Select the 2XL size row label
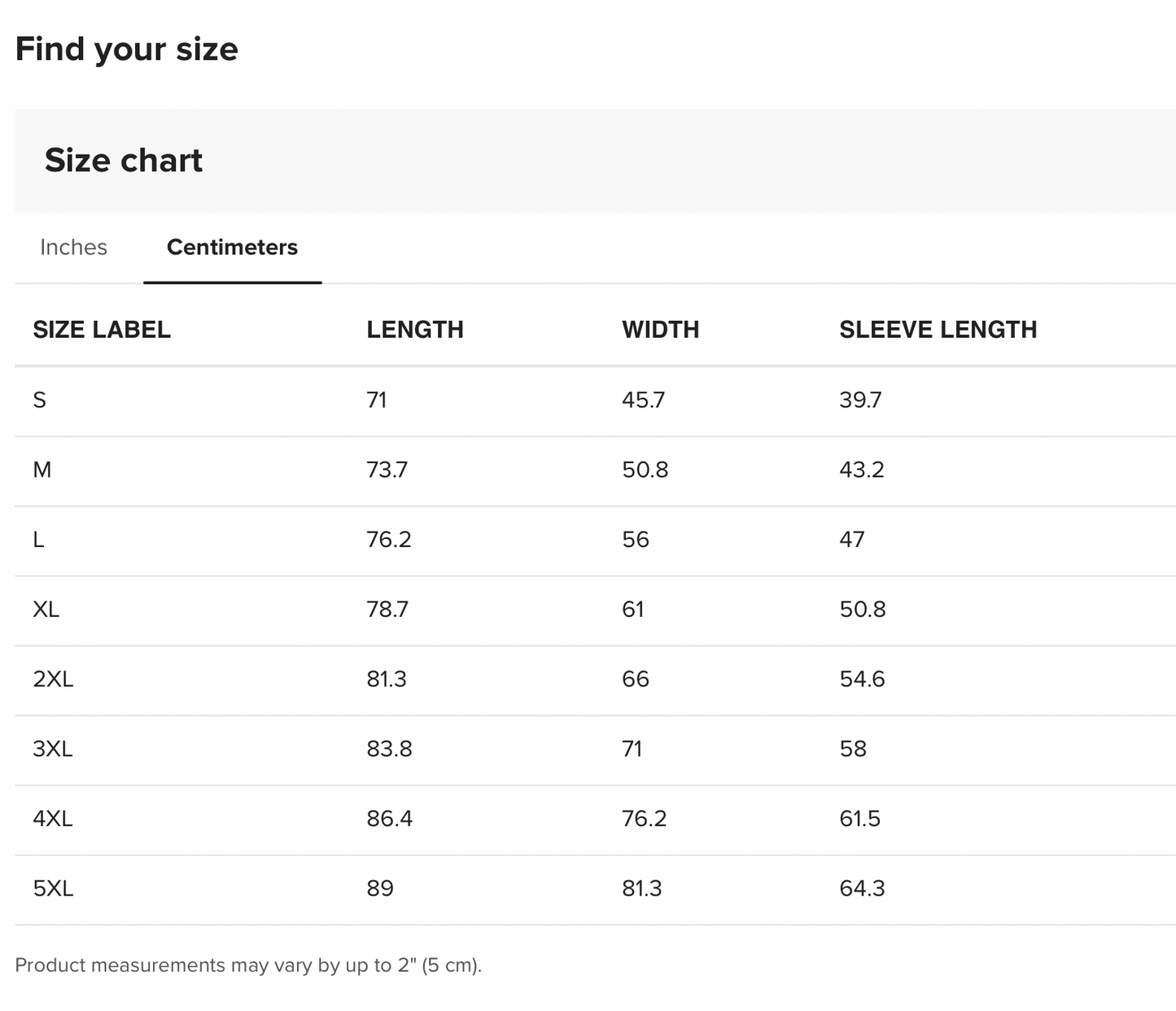1176x1011 pixels. [x=53, y=680]
